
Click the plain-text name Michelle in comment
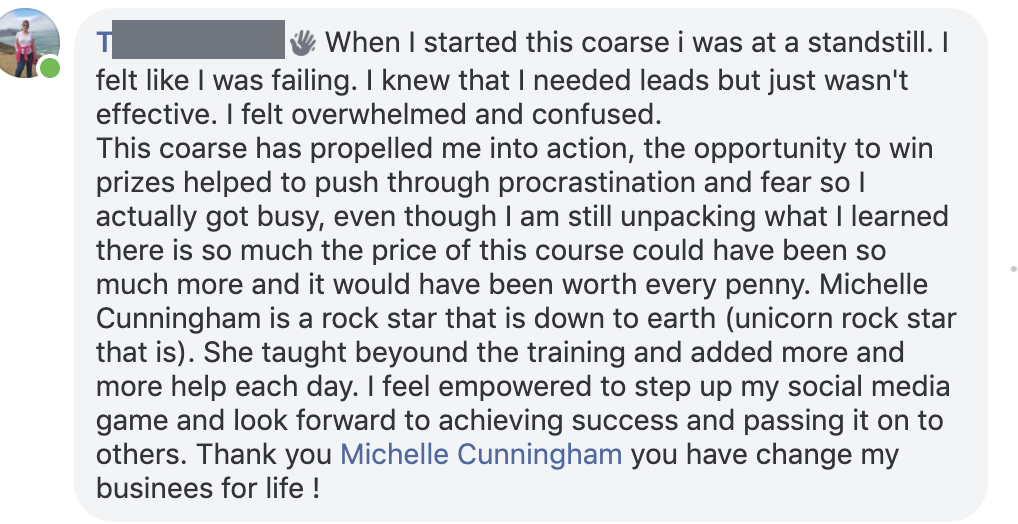(x=874, y=284)
